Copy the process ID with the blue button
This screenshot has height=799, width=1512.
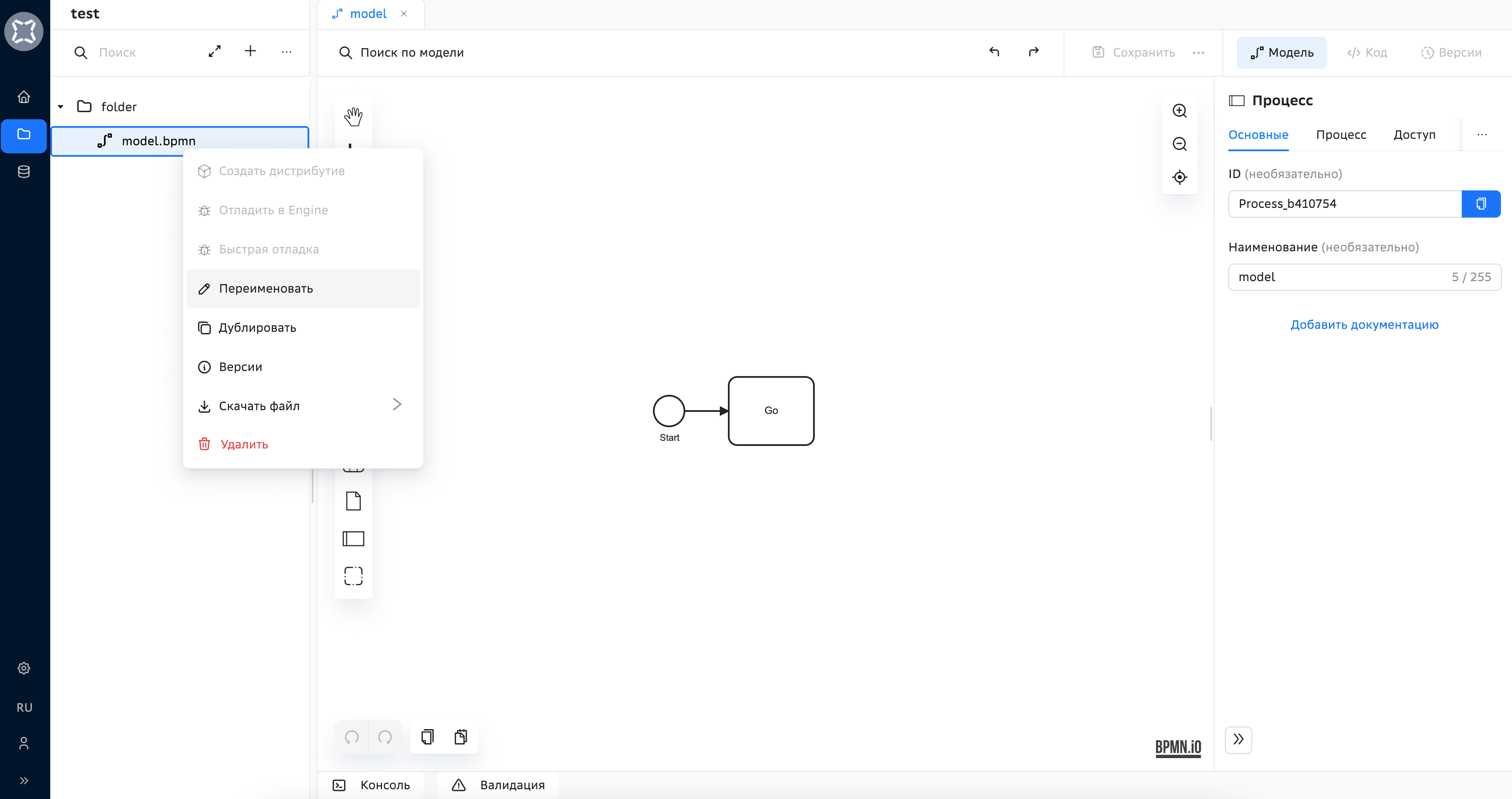(1480, 204)
